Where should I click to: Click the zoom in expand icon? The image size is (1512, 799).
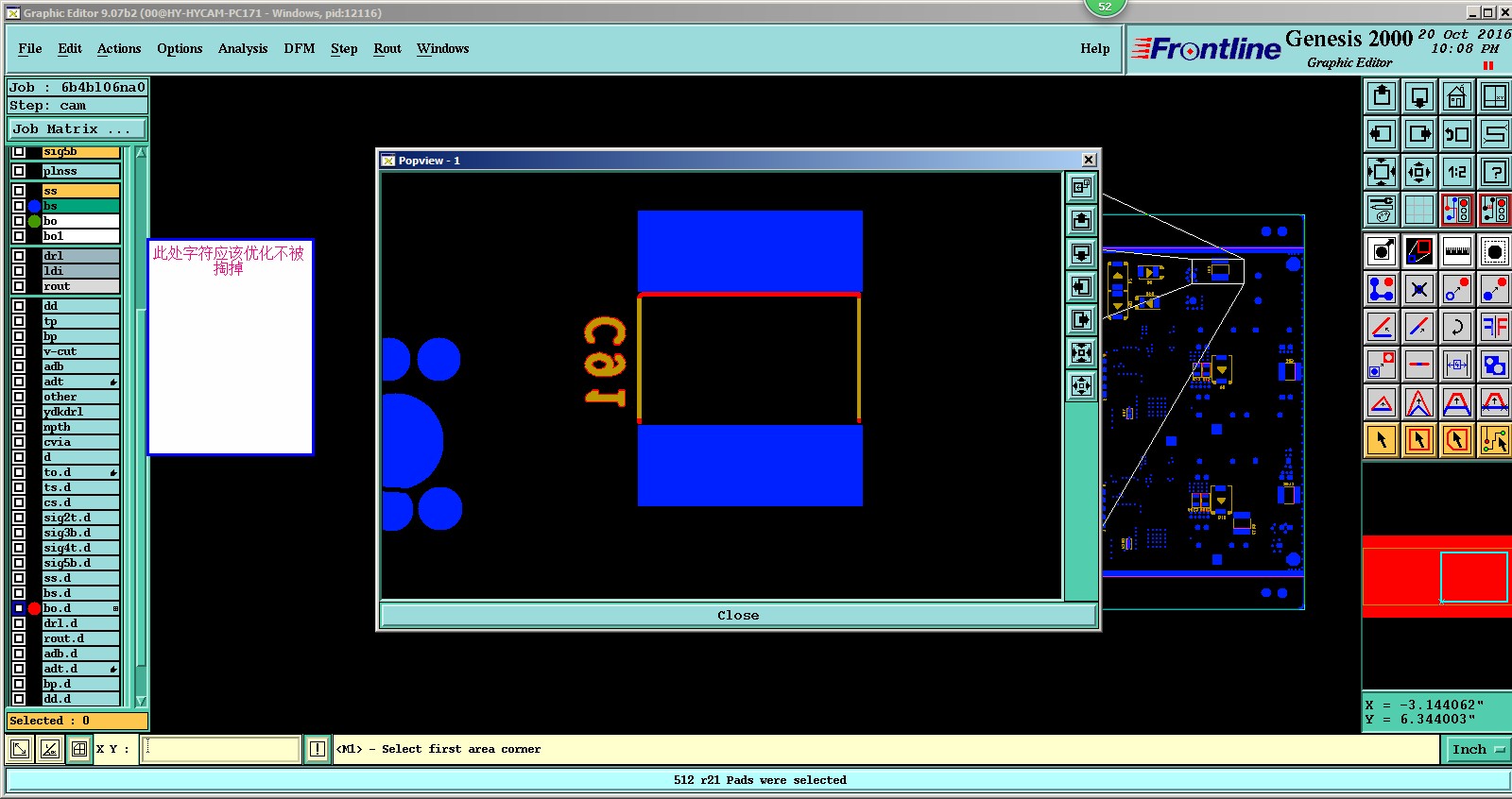point(1382,172)
